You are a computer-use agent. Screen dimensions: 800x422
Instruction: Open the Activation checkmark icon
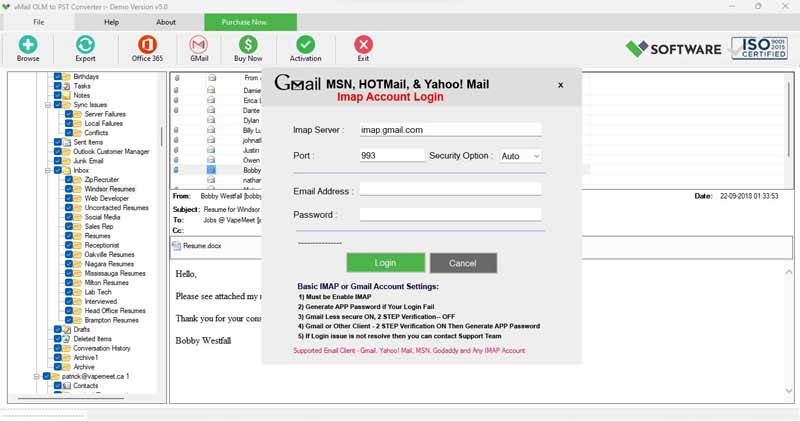(x=305, y=45)
